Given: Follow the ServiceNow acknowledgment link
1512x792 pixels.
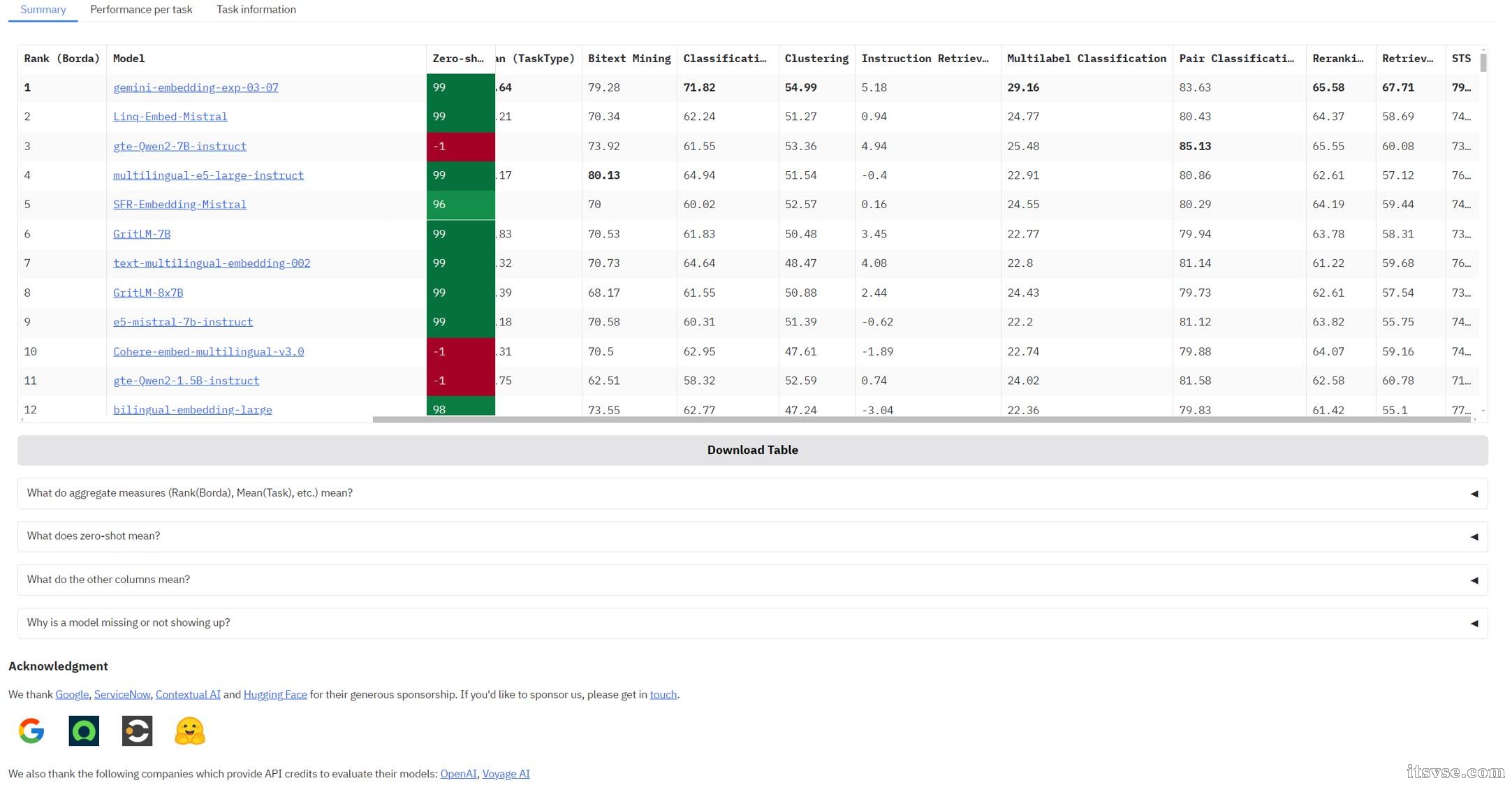Looking at the screenshot, I should (122, 695).
